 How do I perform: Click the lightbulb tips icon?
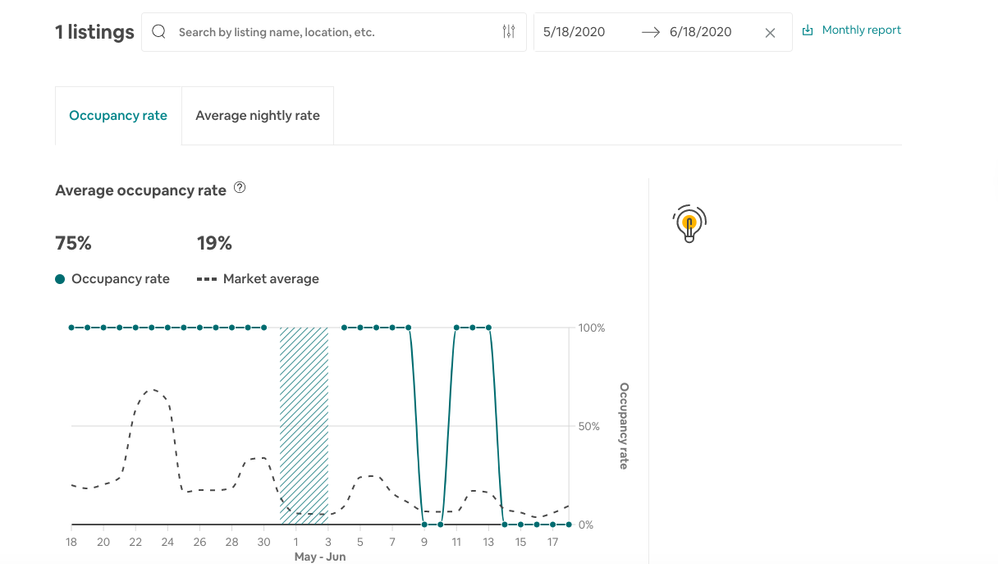tap(689, 224)
